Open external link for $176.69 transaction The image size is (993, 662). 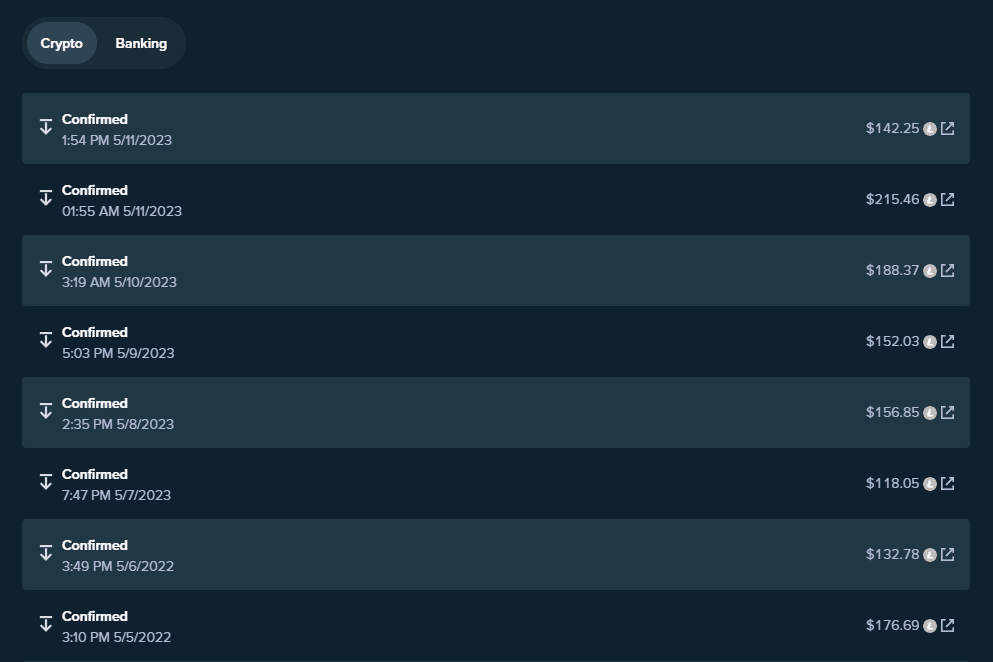[947, 625]
